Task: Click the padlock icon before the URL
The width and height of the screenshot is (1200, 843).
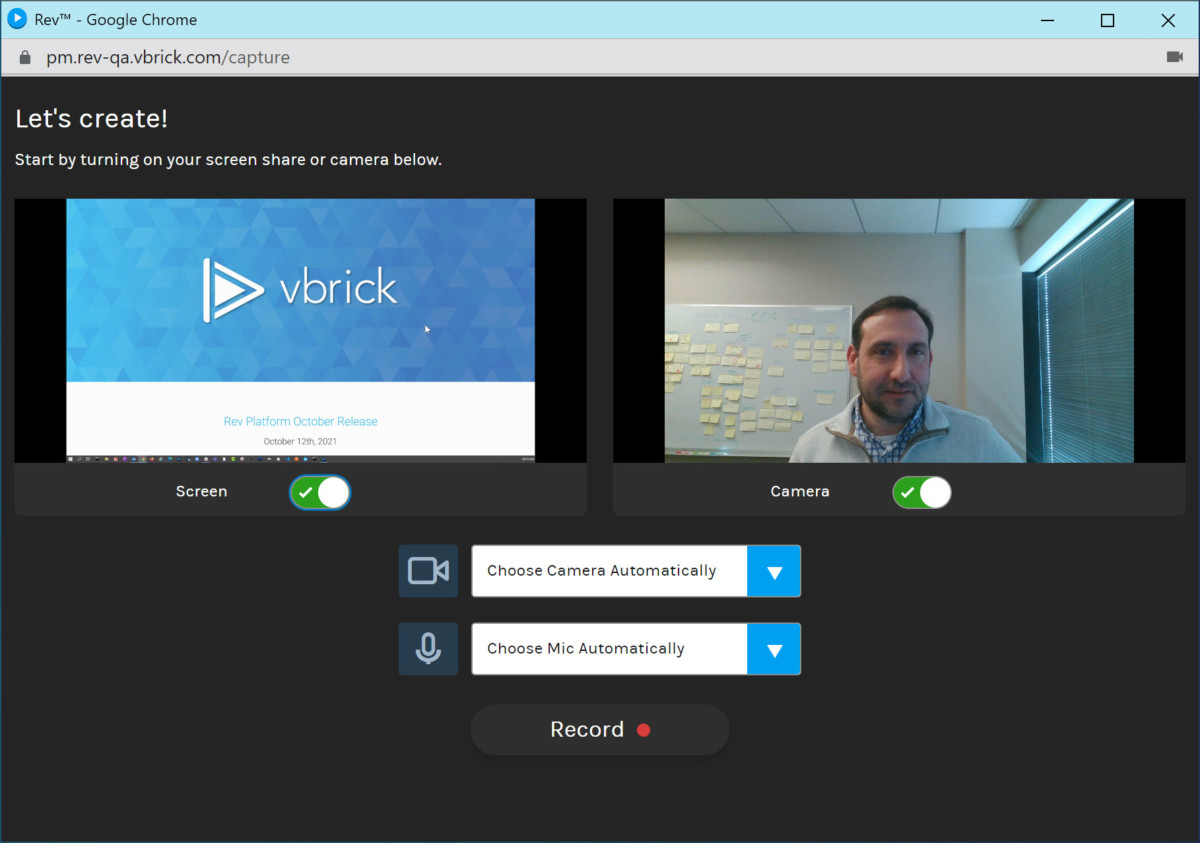Action: (x=25, y=57)
